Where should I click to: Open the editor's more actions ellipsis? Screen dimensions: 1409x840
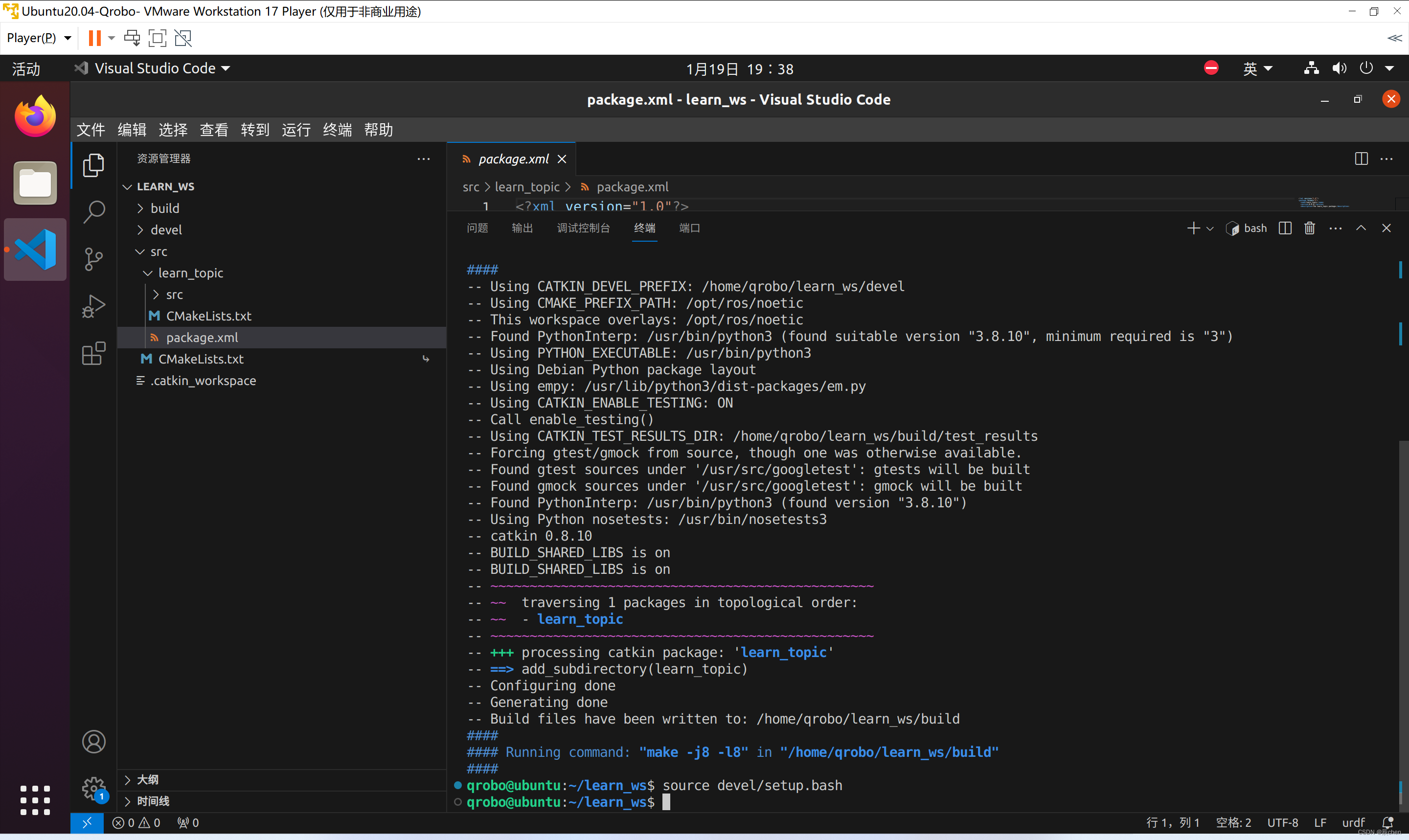click(x=1386, y=159)
